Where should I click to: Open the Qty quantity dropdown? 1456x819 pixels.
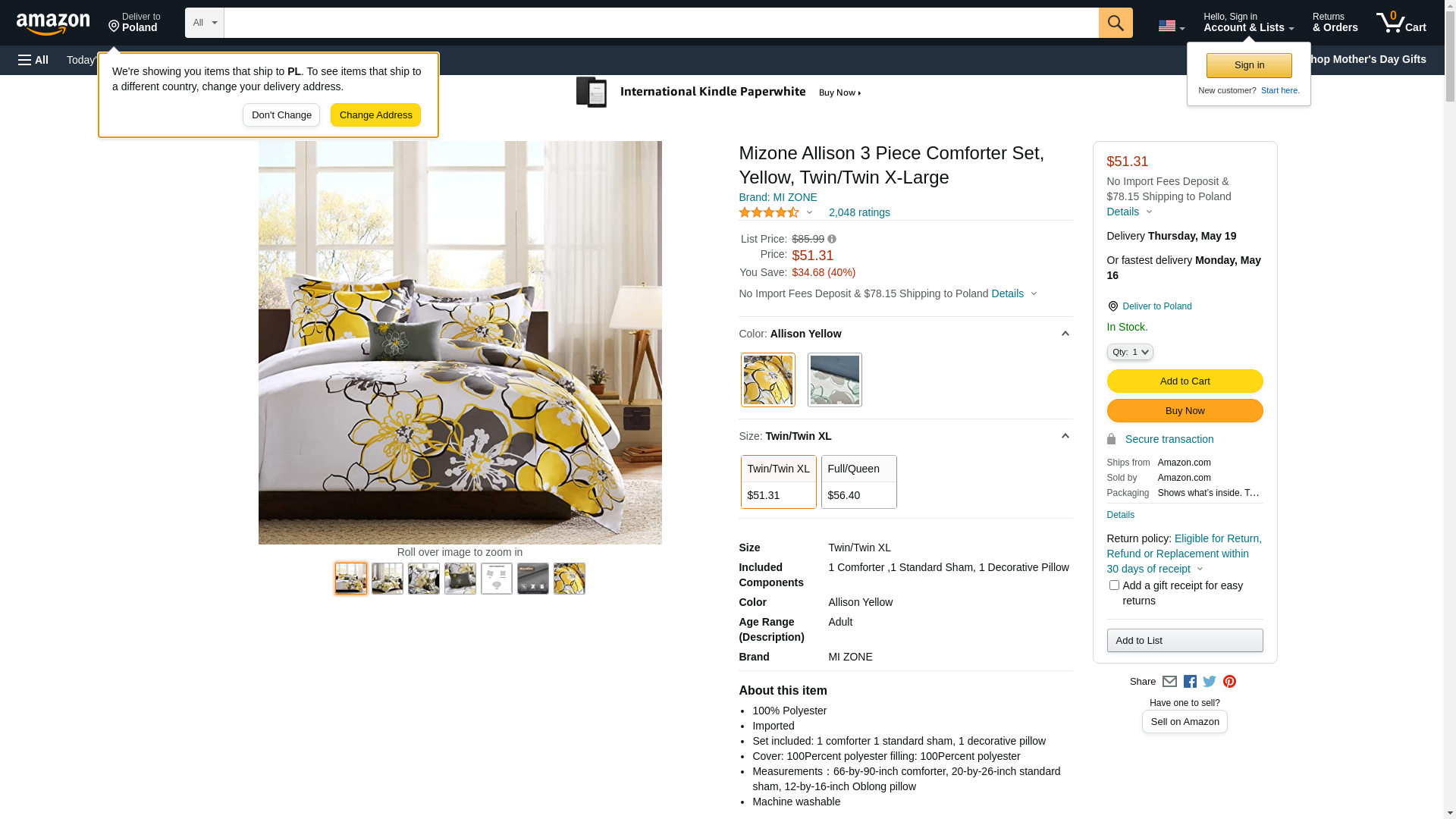point(1129,352)
